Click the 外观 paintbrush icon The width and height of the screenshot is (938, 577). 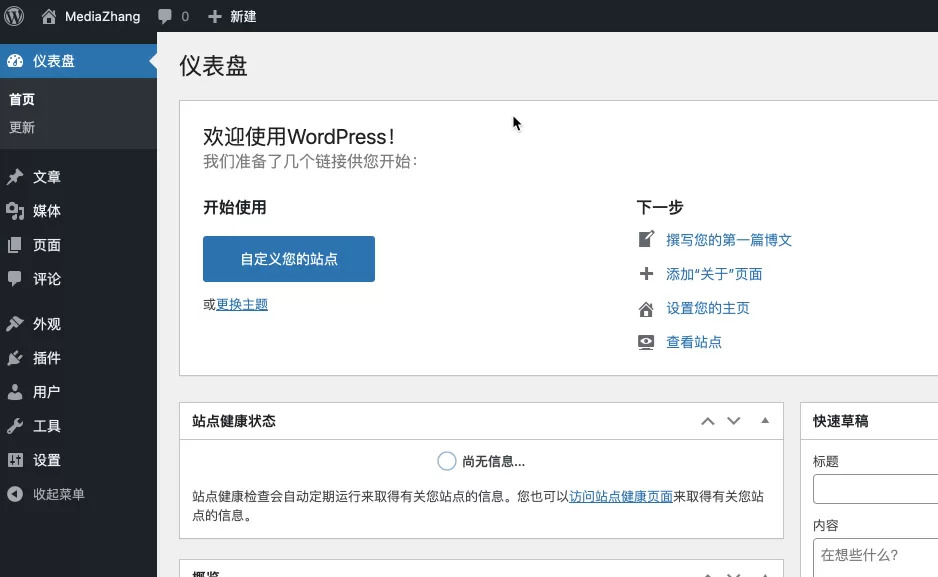(x=15, y=323)
